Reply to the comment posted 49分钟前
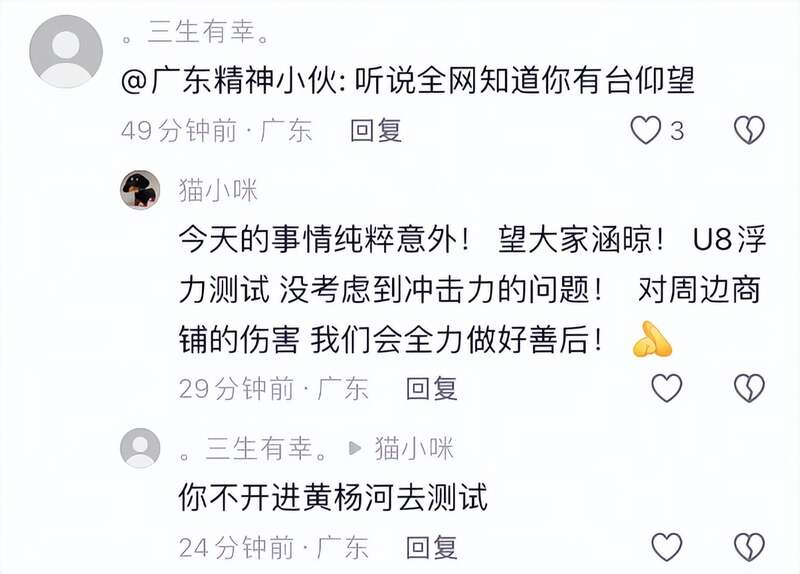The height and width of the screenshot is (574, 800). click(x=376, y=130)
